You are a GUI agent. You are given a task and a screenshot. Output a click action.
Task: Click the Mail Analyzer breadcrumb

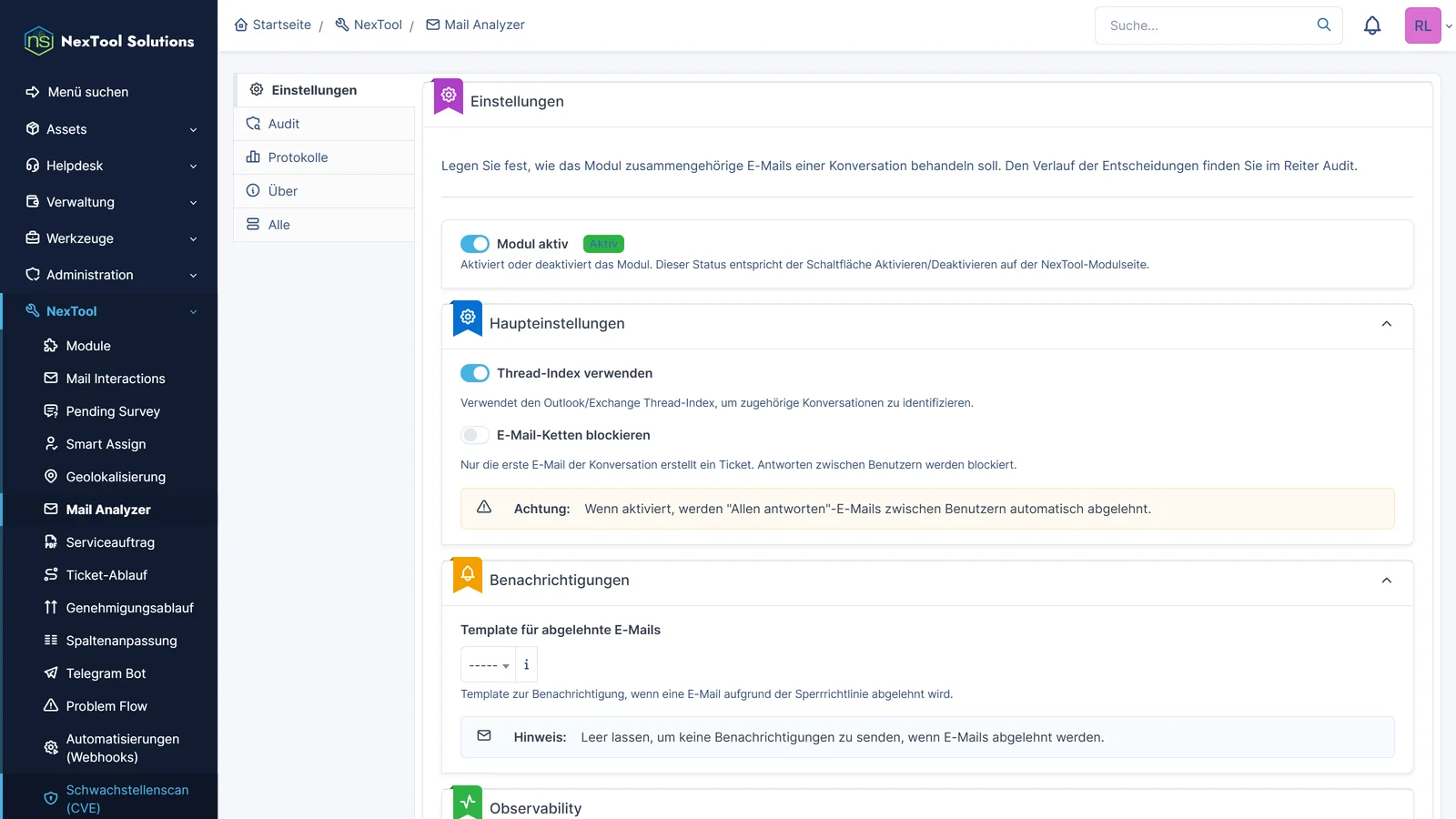pos(476,25)
